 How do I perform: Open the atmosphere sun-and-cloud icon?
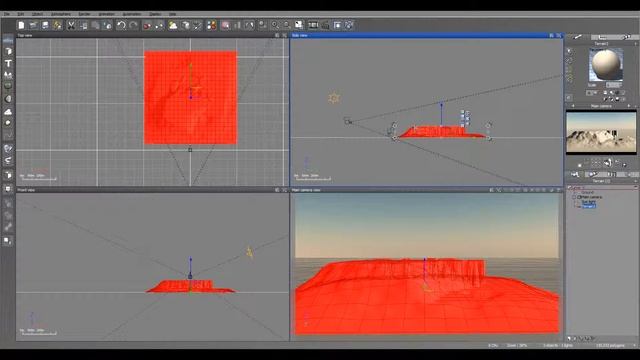(x=173, y=25)
